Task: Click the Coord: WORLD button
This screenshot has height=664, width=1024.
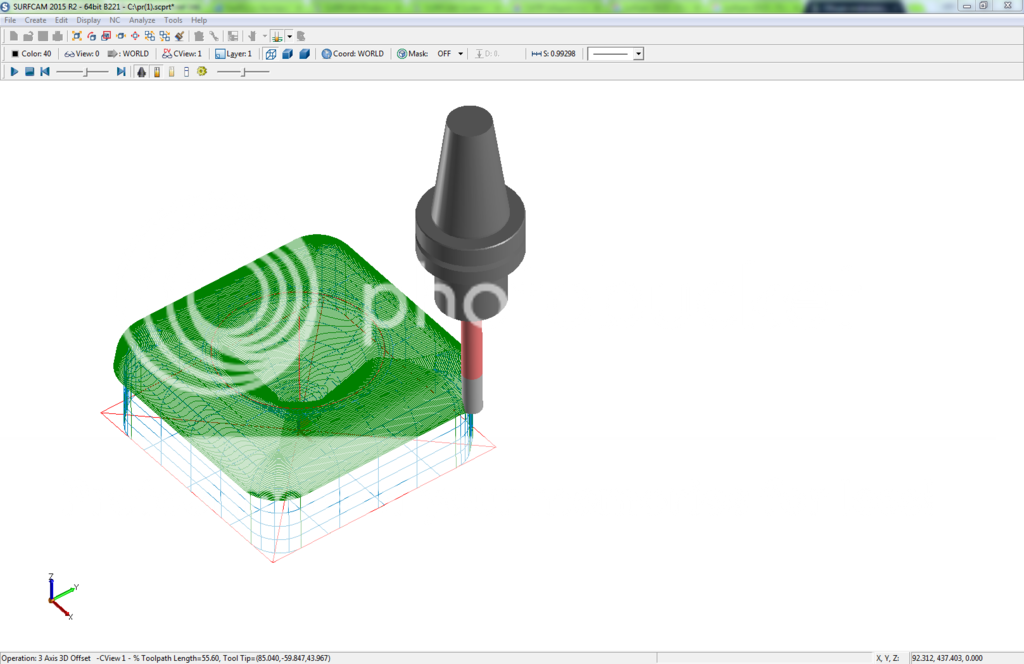Action: point(352,54)
